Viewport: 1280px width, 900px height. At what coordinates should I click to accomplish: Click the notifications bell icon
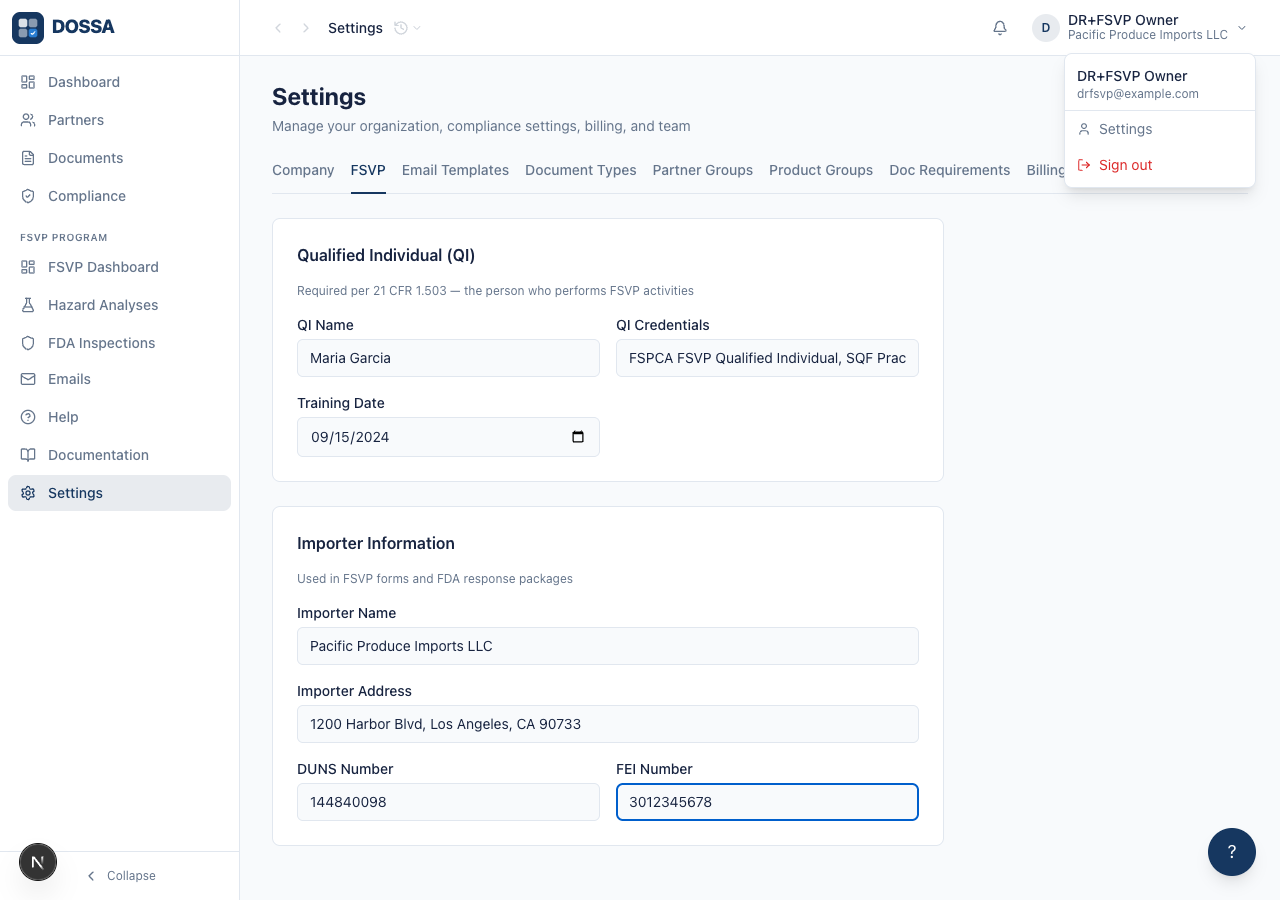[1000, 28]
